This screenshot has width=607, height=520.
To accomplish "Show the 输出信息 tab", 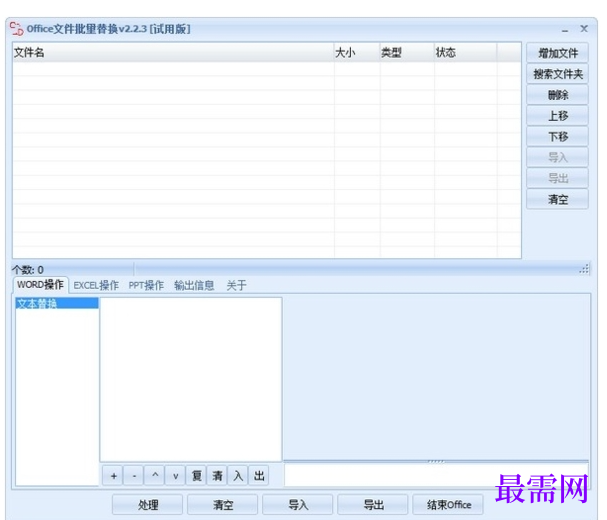I will [x=194, y=285].
